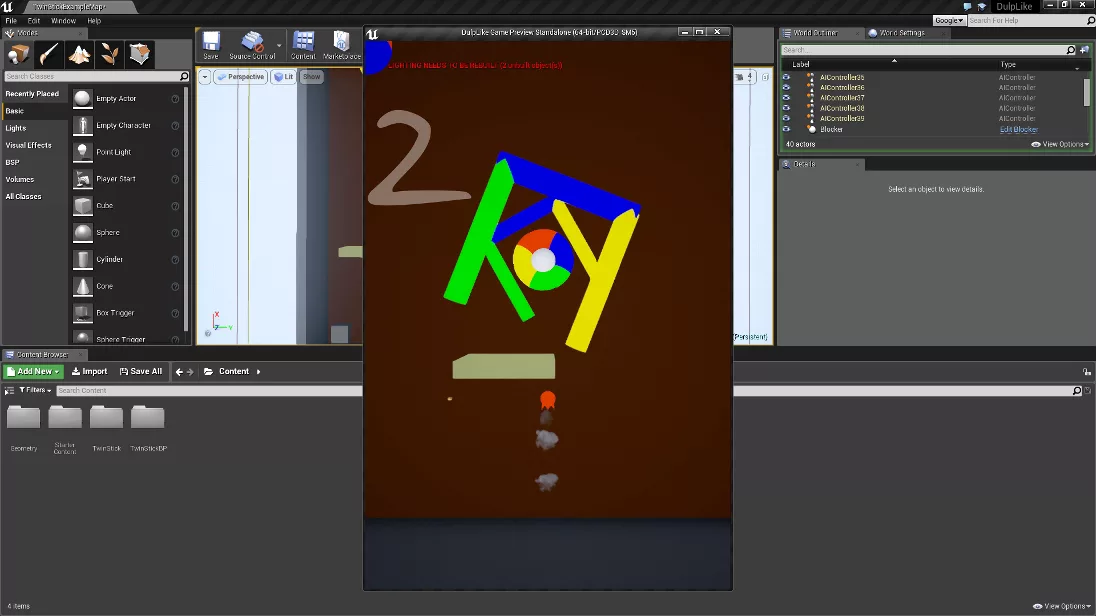The height and width of the screenshot is (616, 1096).
Task: Click the Add New button
Action: [33, 372]
